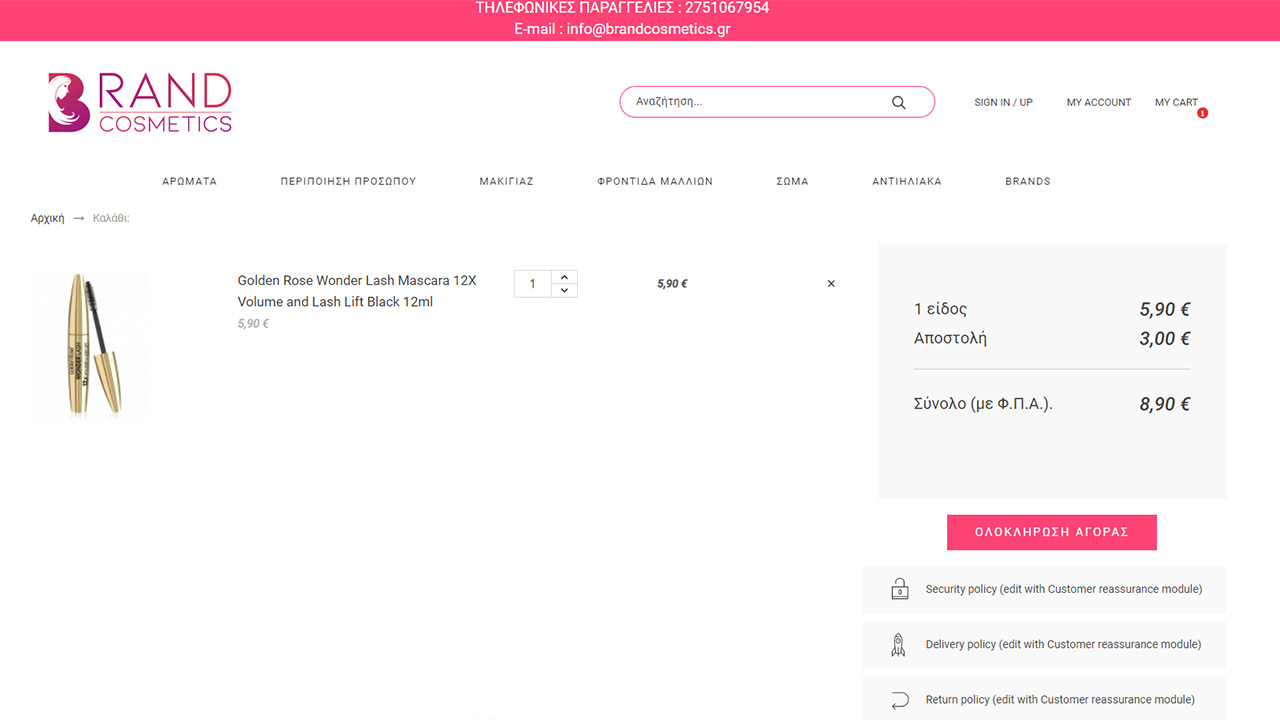The image size is (1280, 720).
Task: Click the mascara product thumbnail
Action: [x=90, y=345]
